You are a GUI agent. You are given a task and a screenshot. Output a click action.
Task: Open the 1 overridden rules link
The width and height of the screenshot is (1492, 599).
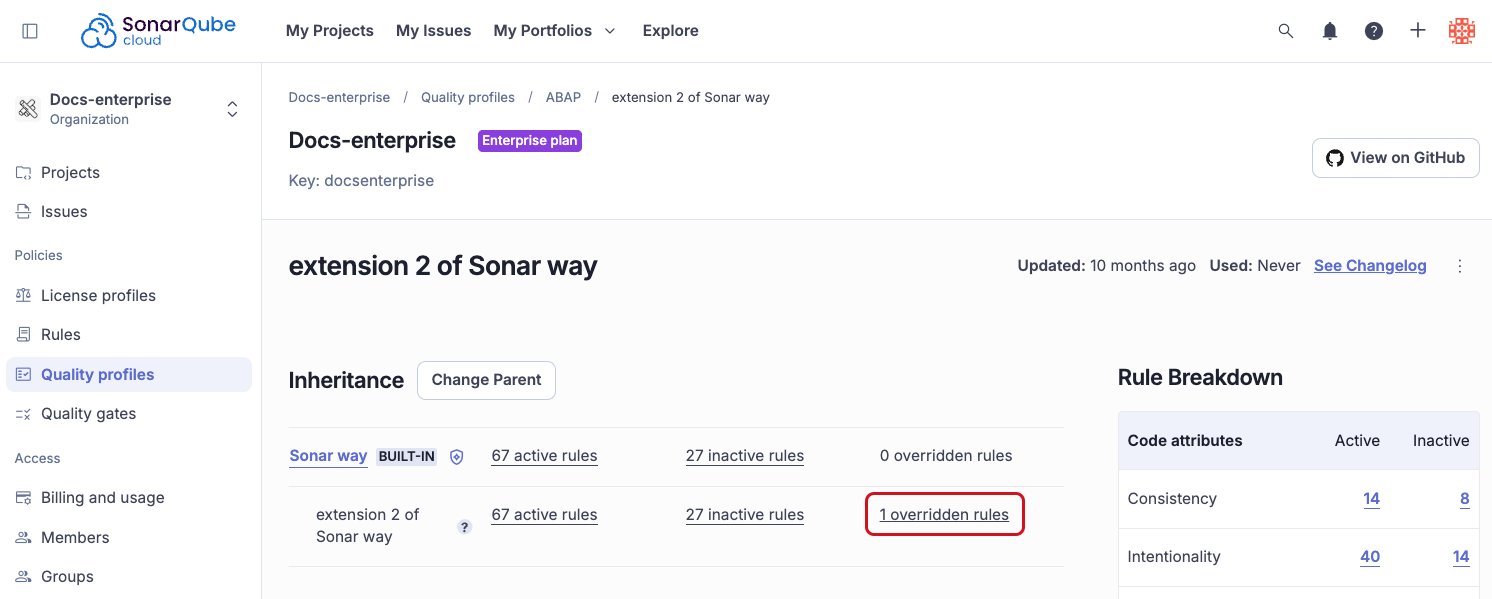pyautogui.click(x=944, y=515)
